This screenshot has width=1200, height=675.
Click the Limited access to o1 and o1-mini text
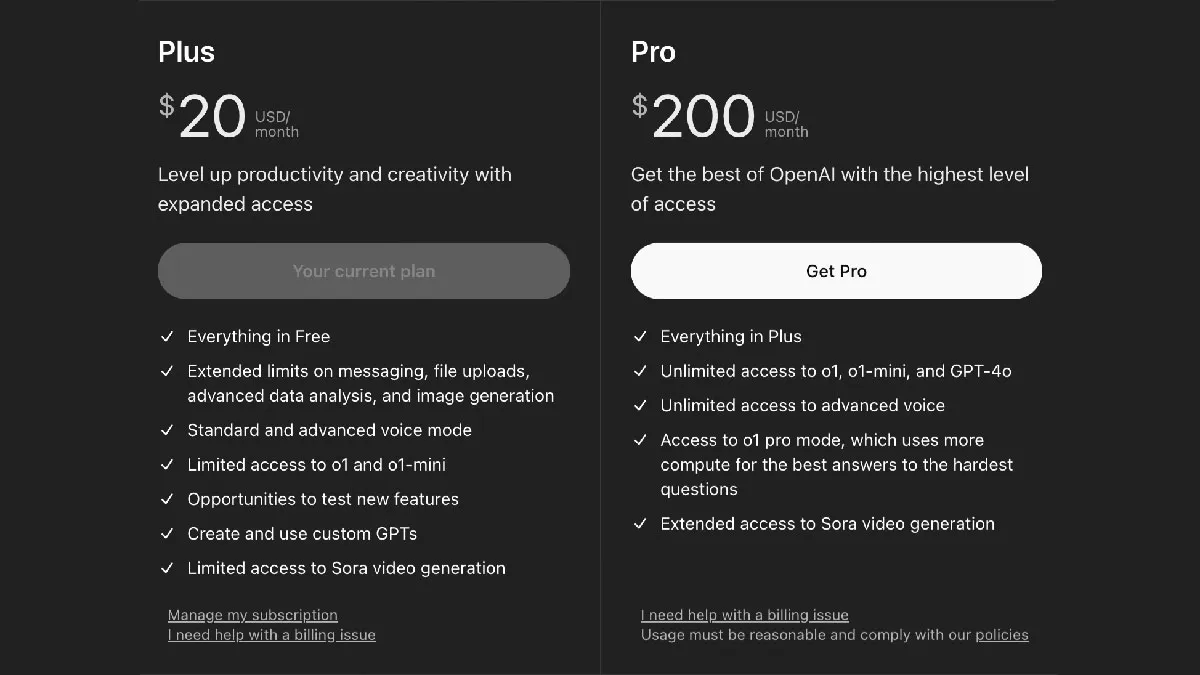(317, 465)
